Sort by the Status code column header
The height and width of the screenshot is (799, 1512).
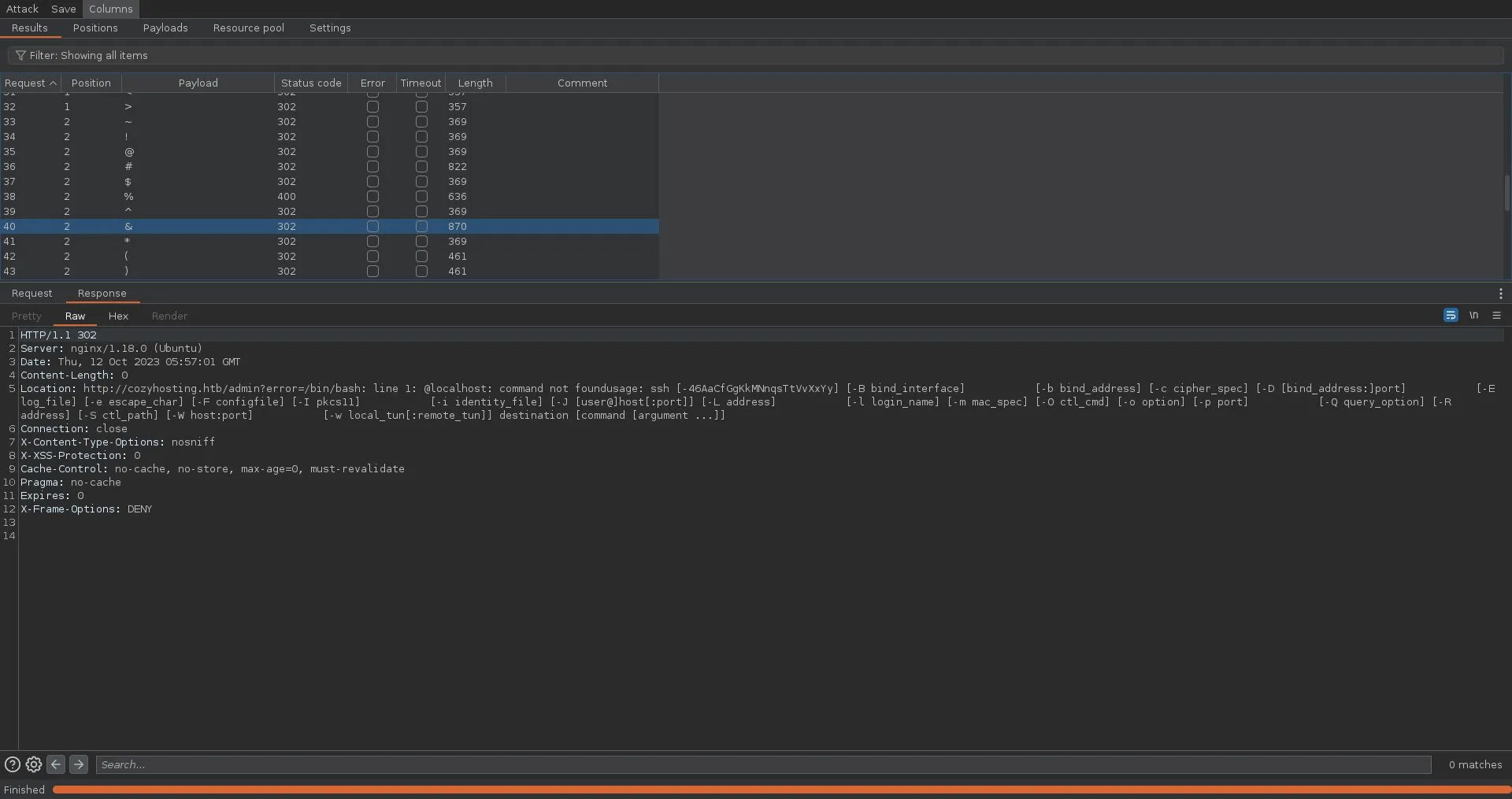(x=311, y=83)
